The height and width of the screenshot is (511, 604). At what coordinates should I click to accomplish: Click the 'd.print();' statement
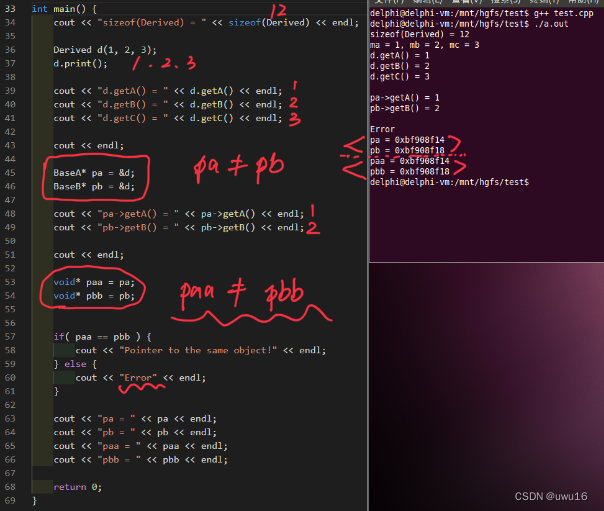[80, 63]
